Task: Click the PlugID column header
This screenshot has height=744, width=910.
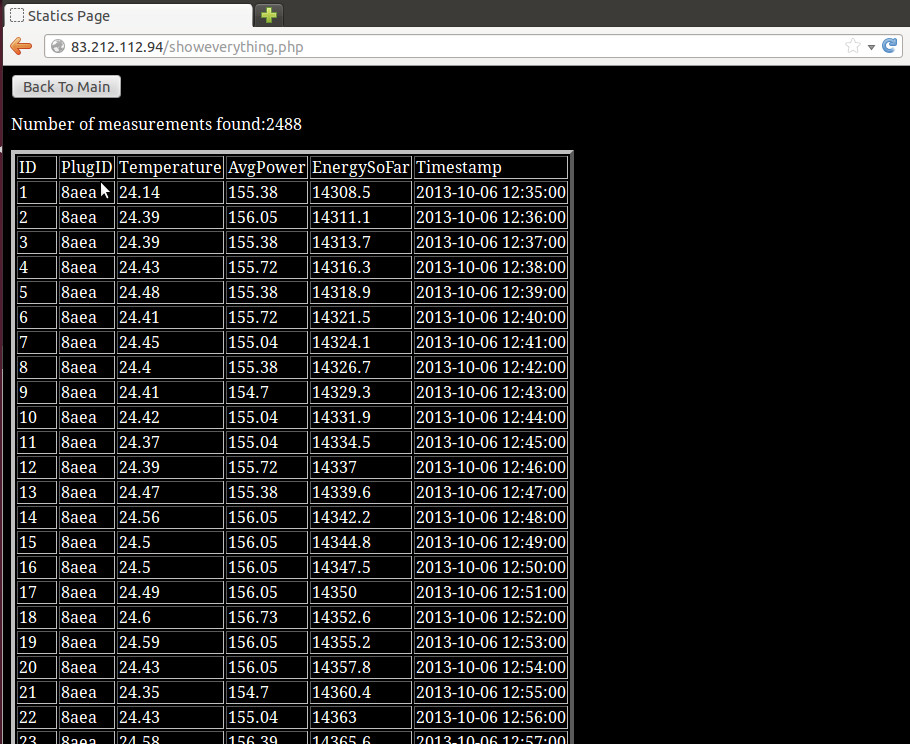Action: pos(86,167)
